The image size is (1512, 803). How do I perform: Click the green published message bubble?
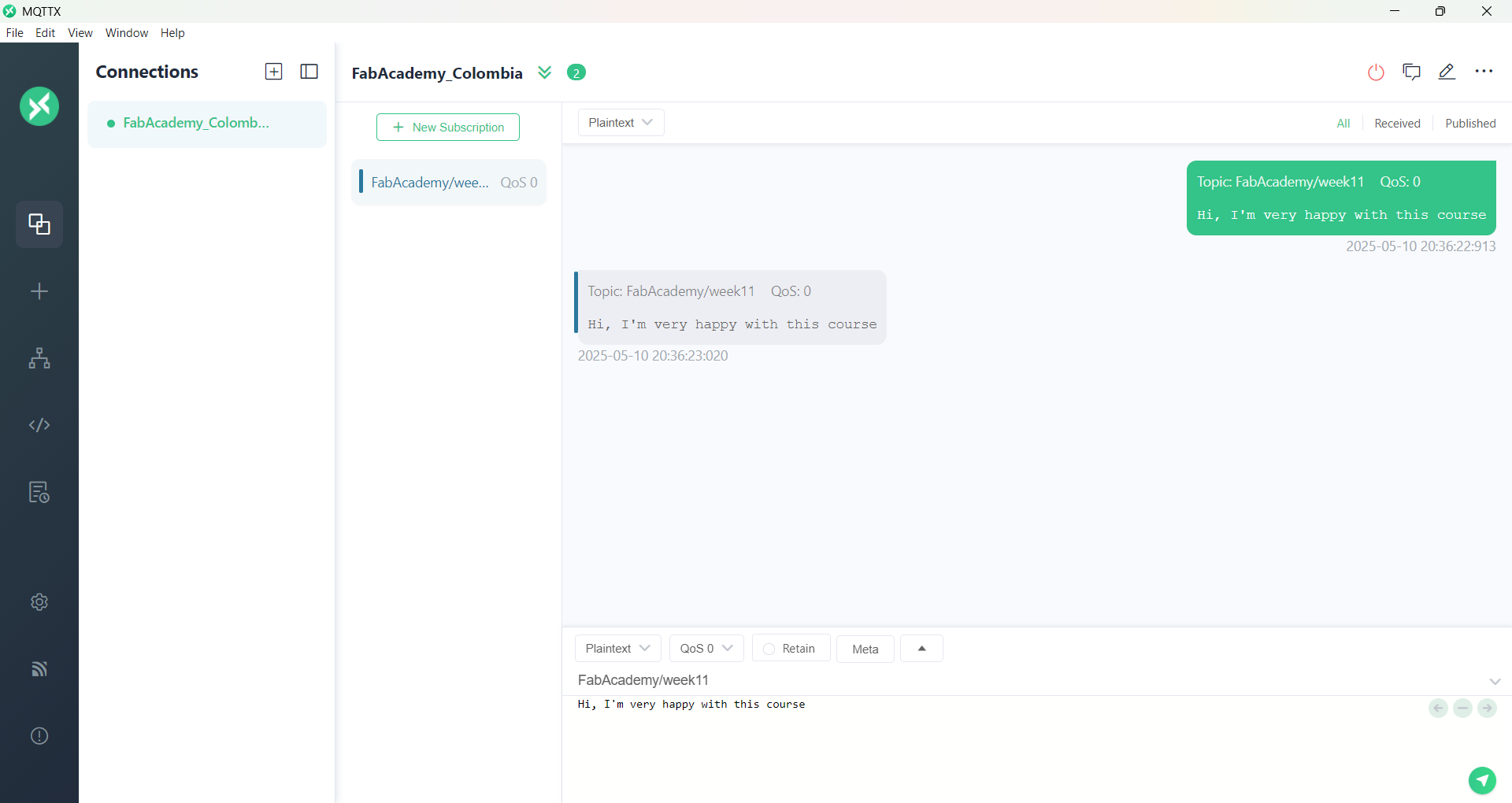pyautogui.click(x=1341, y=198)
